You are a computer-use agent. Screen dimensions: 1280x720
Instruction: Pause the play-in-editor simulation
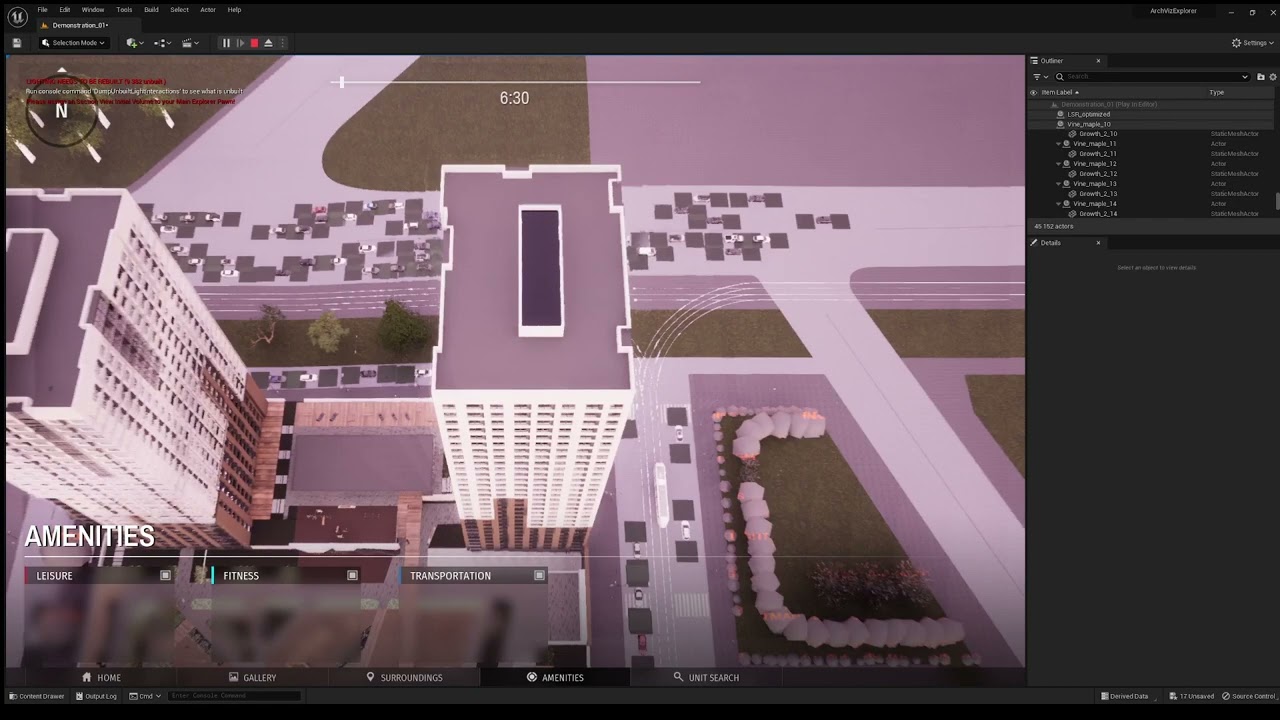pyautogui.click(x=226, y=43)
